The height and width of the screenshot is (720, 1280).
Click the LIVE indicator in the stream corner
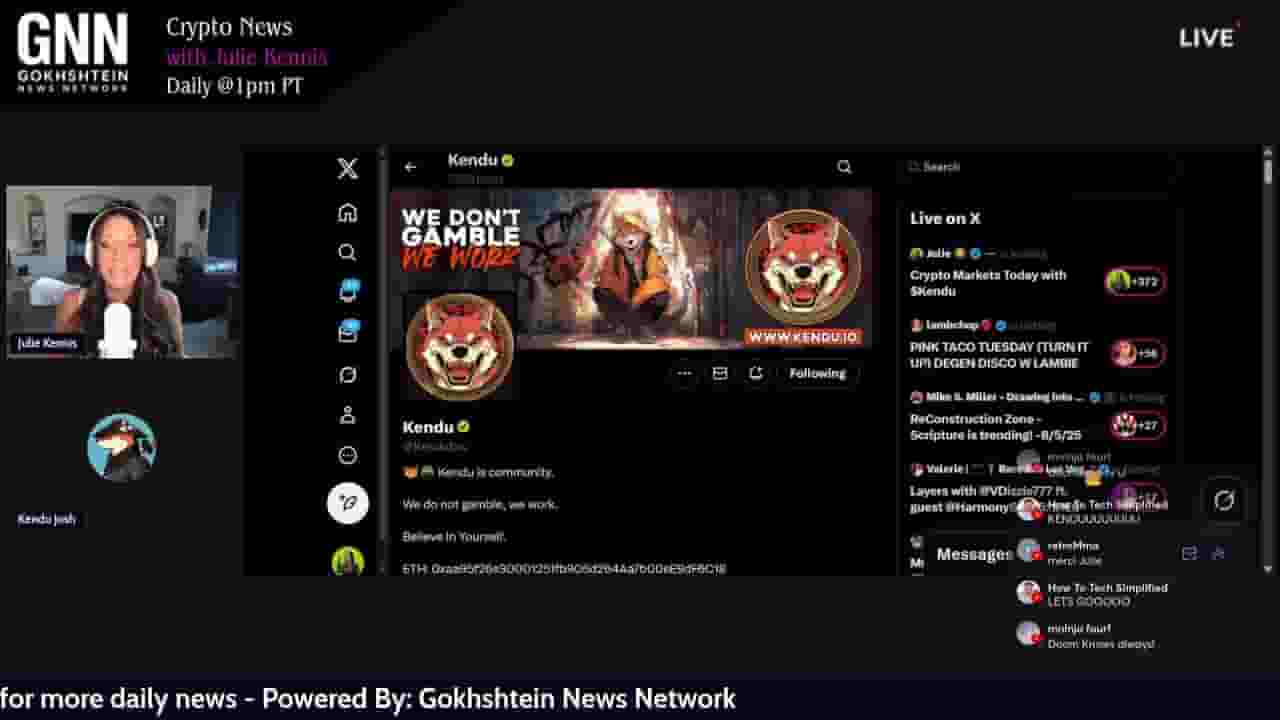pos(1209,37)
